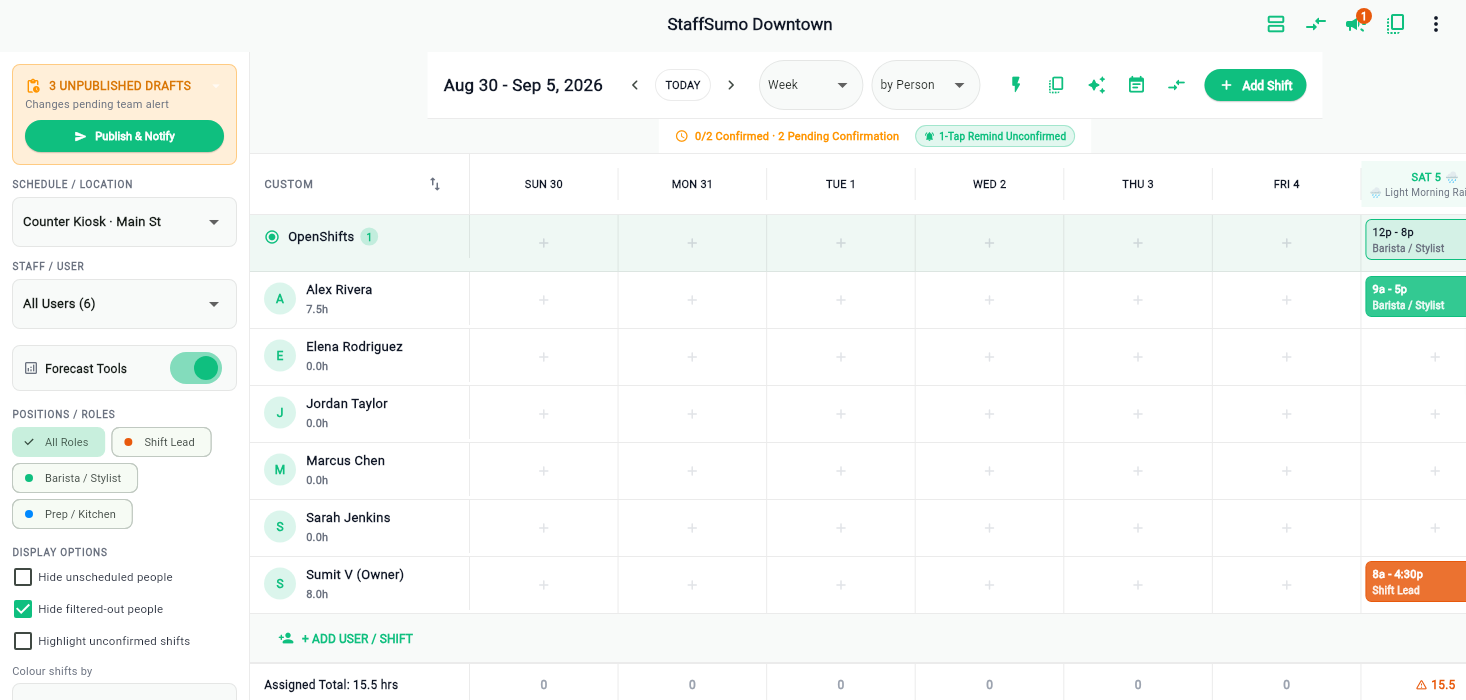Click the toolbar swap-arrows icon beside Add Shift
This screenshot has height=700, width=1466.
click(x=1176, y=85)
